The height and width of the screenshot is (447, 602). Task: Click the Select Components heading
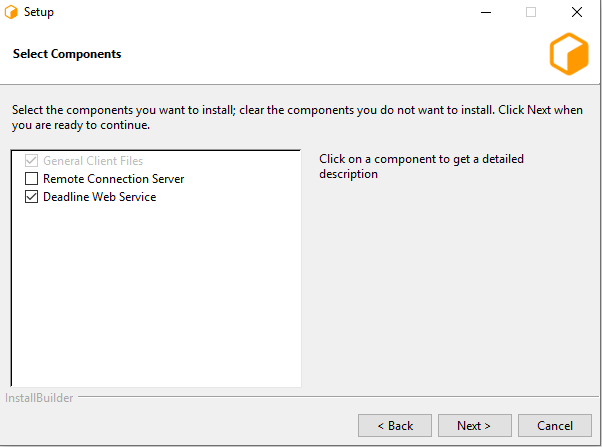point(67,54)
